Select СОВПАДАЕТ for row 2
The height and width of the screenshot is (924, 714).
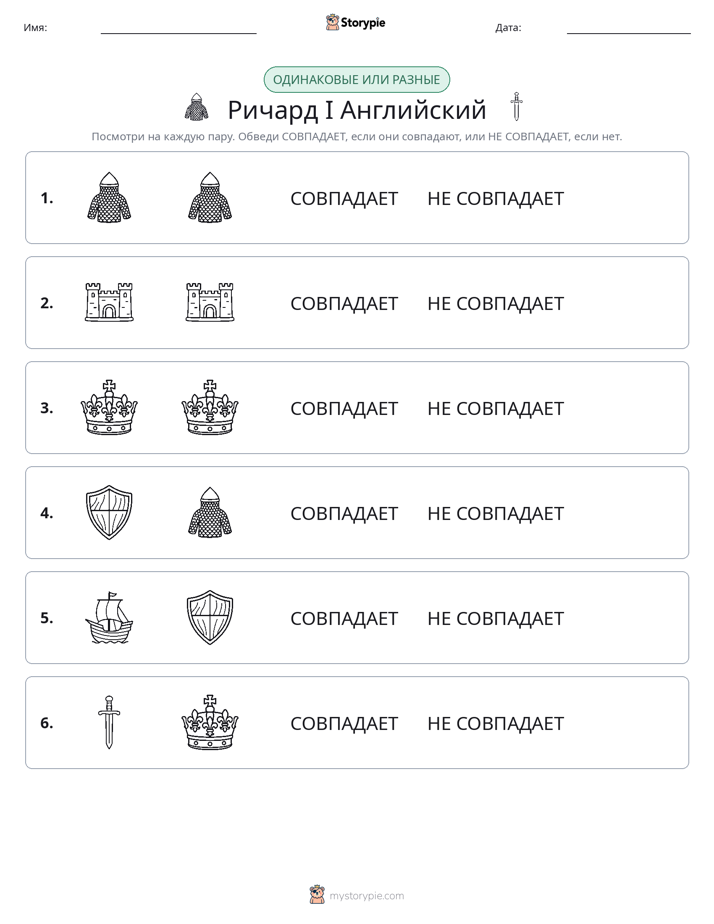344,303
